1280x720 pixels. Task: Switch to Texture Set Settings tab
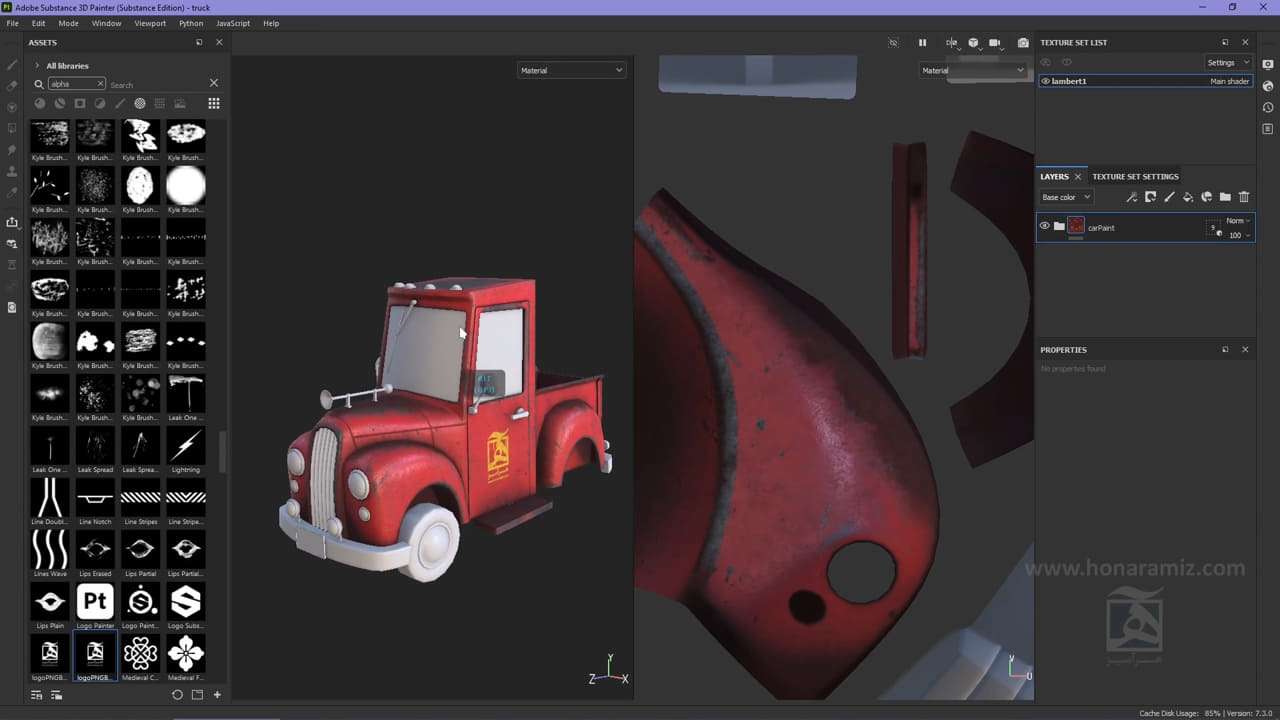click(x=1135, y=176)
